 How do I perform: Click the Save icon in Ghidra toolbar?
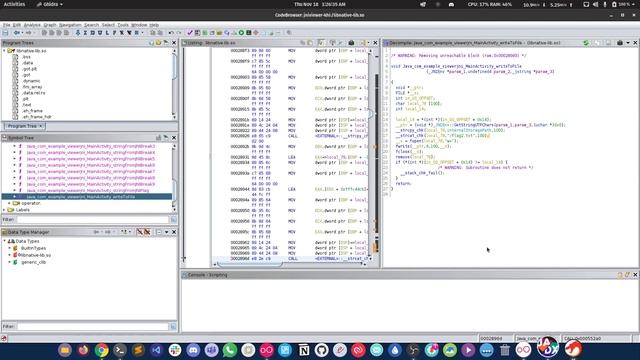pyautogui.click(x=5, y=33)
